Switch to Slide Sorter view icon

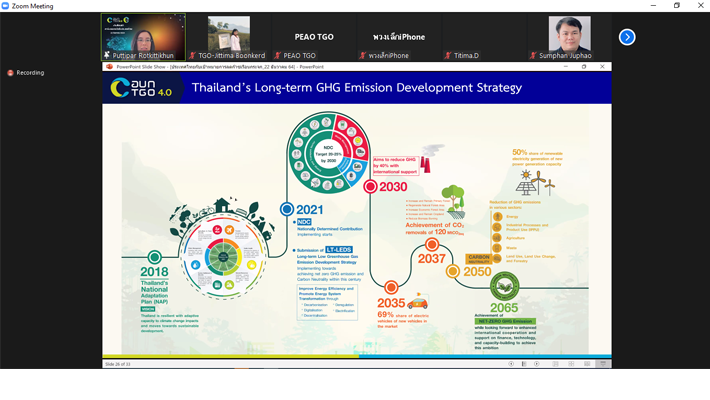570,364
